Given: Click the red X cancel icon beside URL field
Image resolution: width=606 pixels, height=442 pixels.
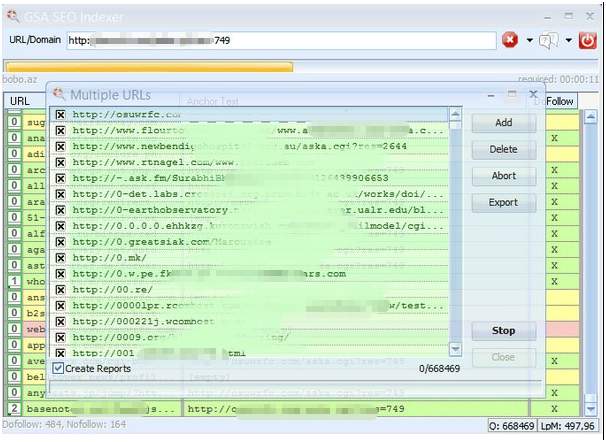Looking at the screenshot, I should (510, 41).
